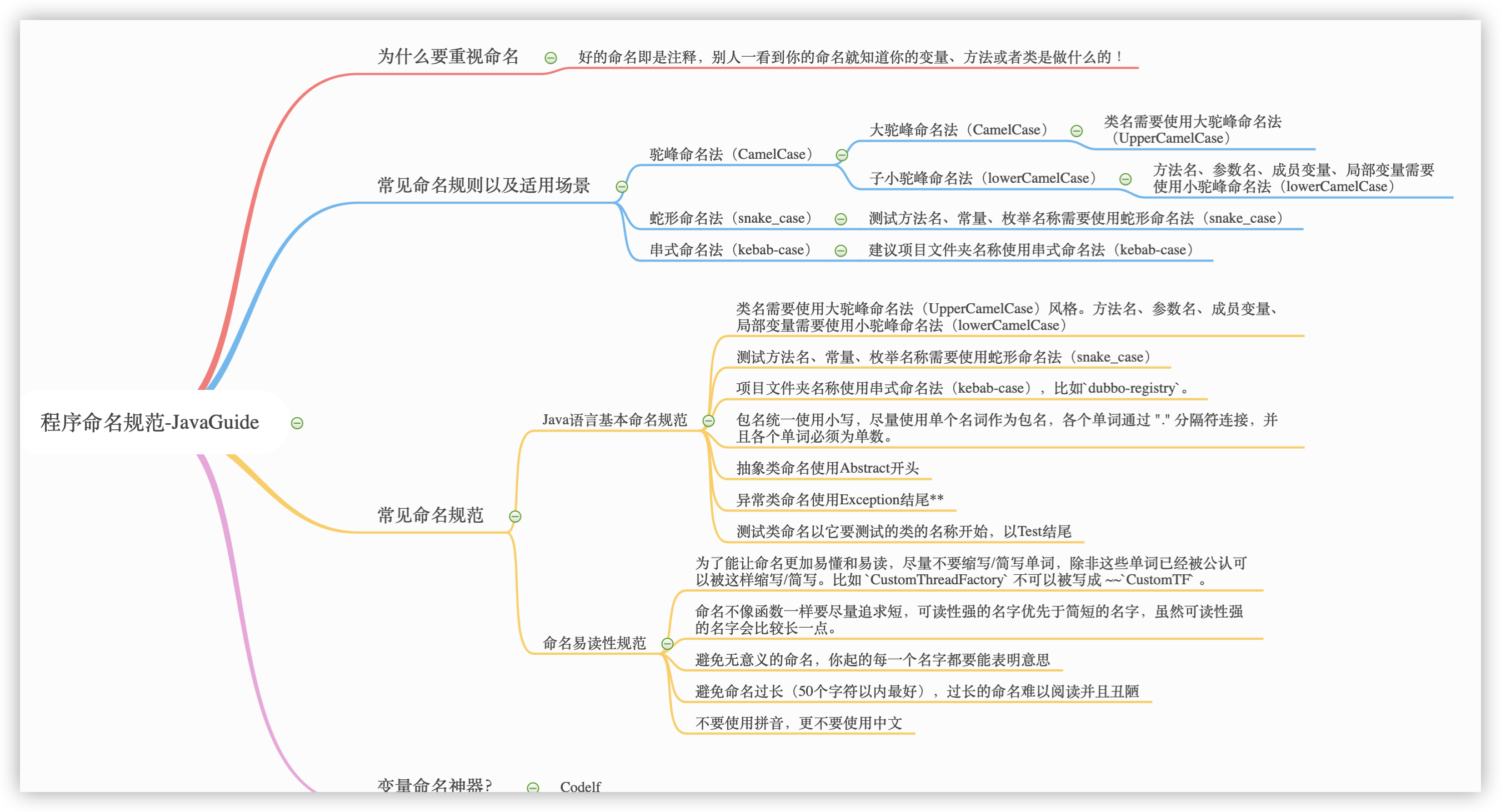The width and height of the screenshot is (1501, 812).
Task: Select the 抽象类命名使用Abstract开头 node
Action: 827,468
